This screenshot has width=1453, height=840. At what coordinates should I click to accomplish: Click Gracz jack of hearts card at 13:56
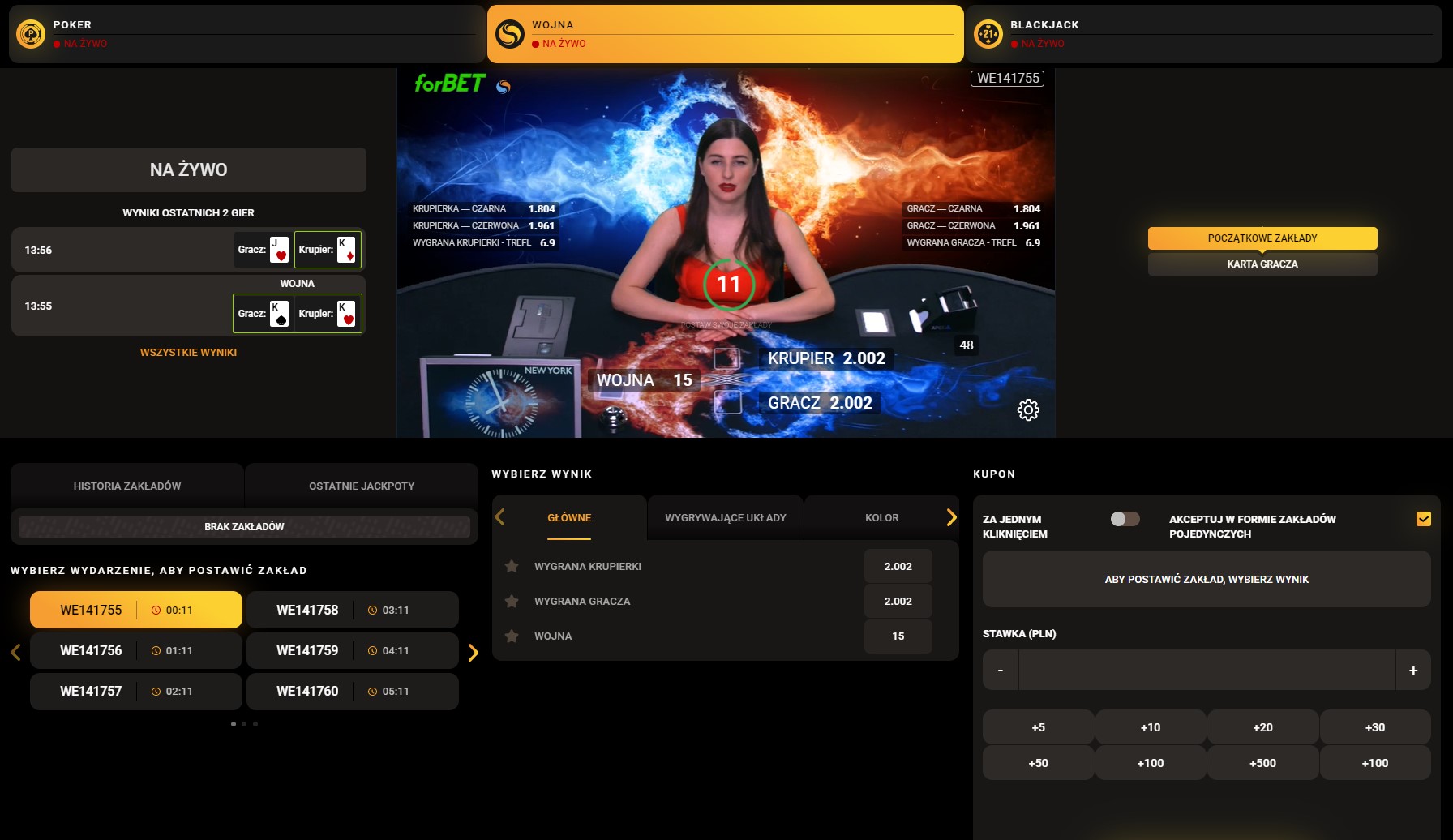(x=280, y=250)
